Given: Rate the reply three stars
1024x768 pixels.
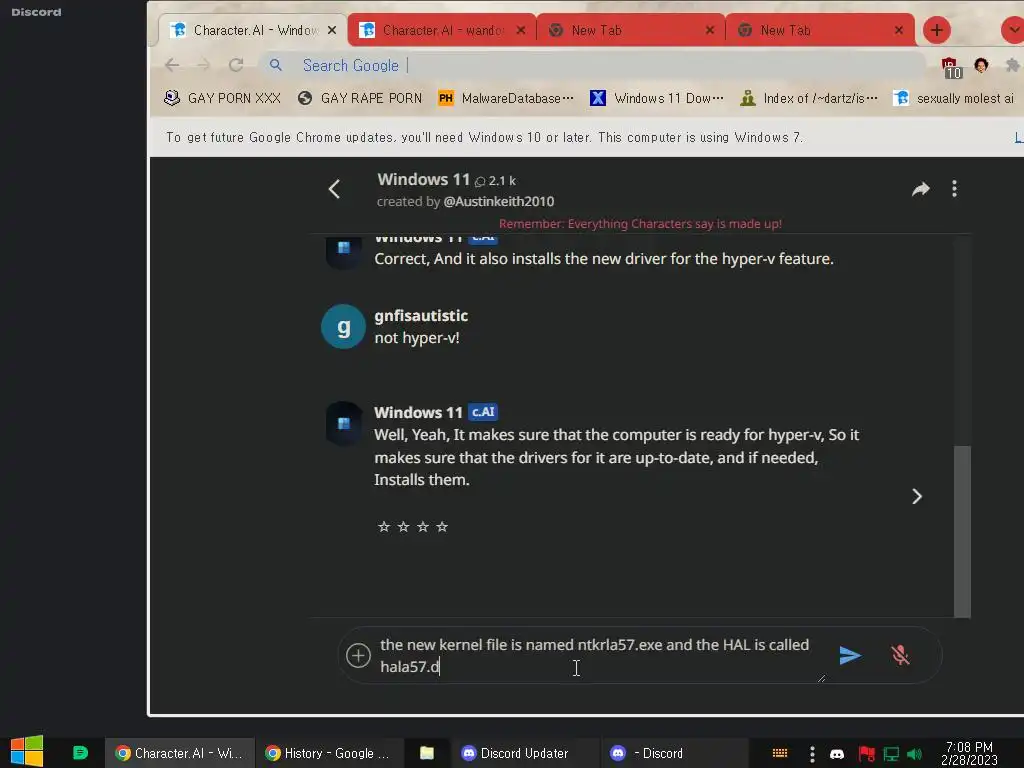Looking at the screenshot, I should click(x=423, y=526).
